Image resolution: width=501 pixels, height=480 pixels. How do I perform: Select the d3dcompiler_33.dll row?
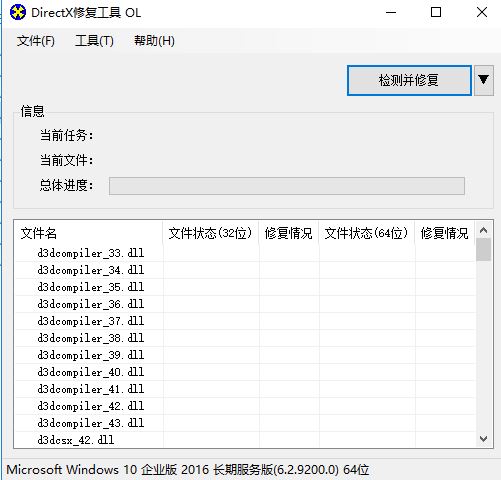pyautogui.click(x=245, y=253)
